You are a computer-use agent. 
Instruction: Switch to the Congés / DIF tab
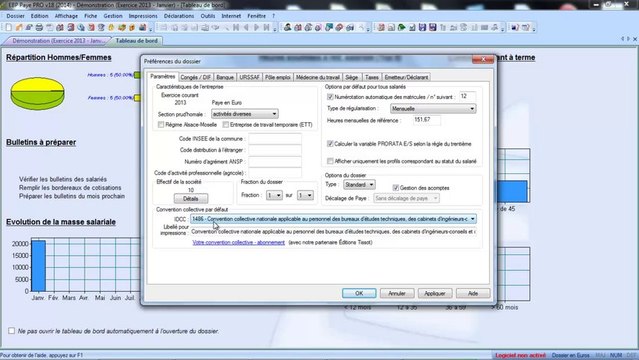[x=196, y=77]
